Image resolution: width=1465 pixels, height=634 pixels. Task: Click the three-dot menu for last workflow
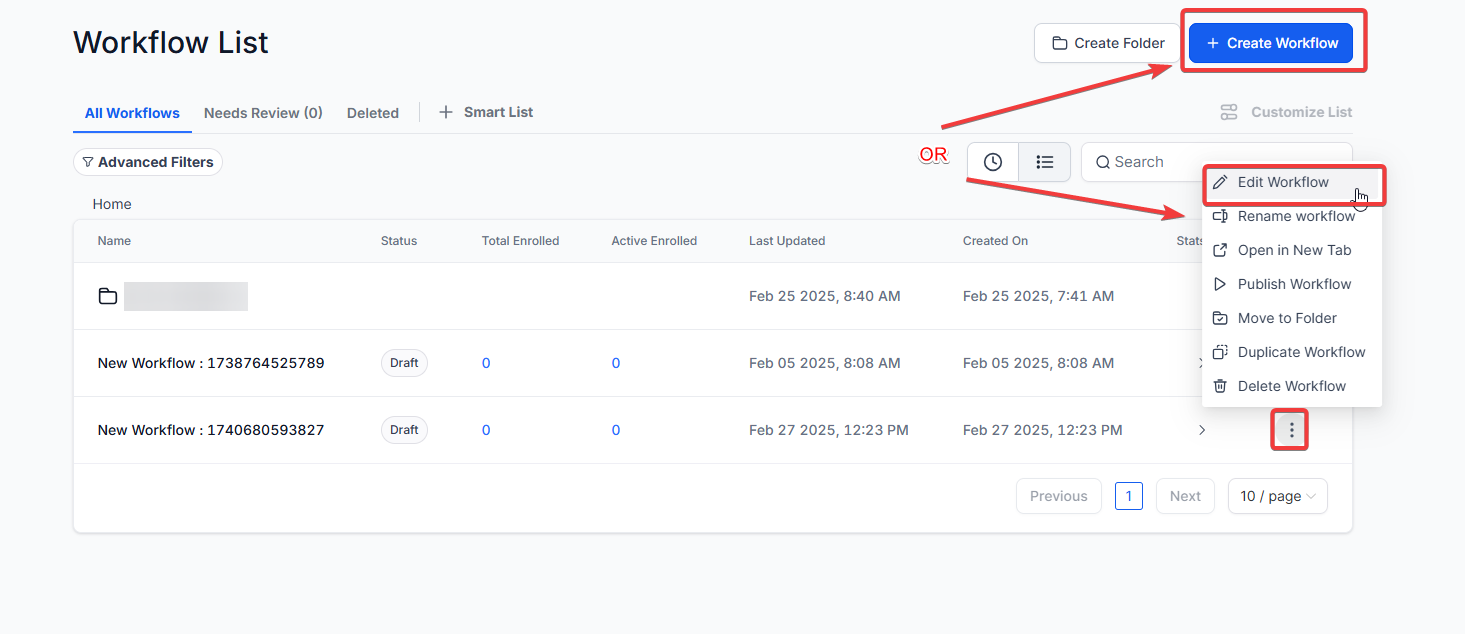tap(1291, 430)
